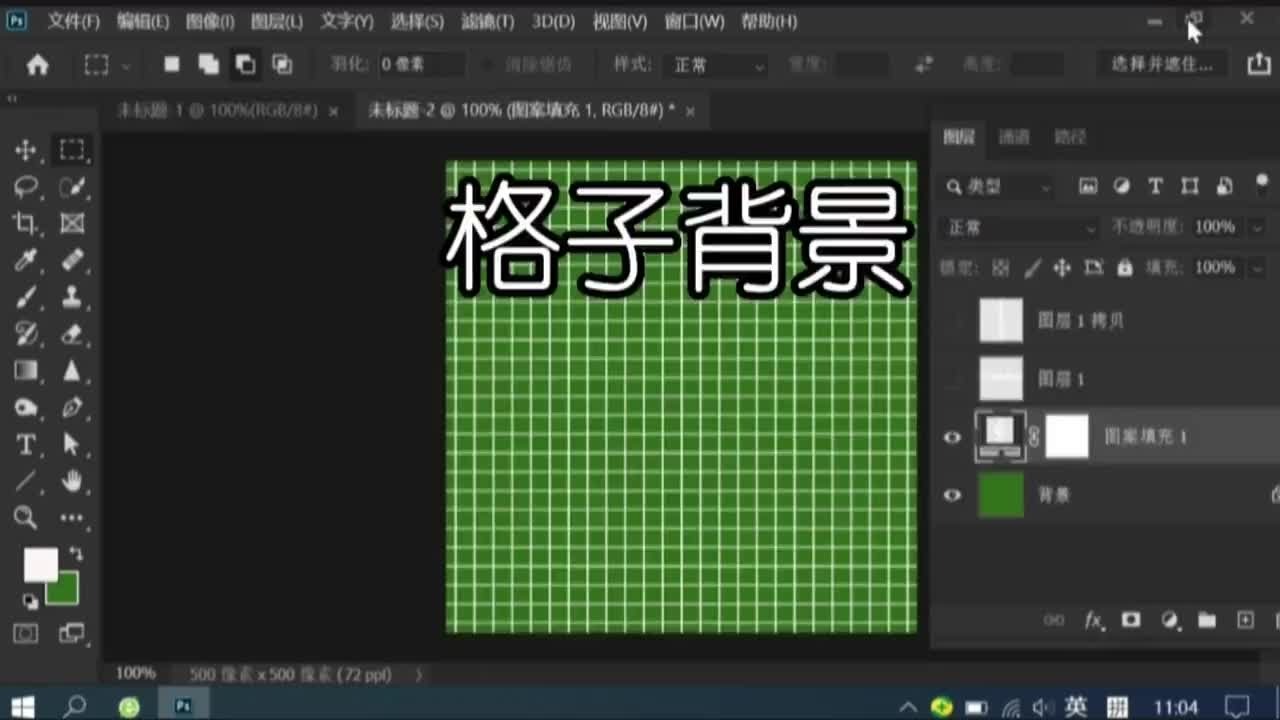The height and width of the screenshot is (720, 1280).
Task: Open layer styles via the fx icon
Action: [x=1094, y=621]
